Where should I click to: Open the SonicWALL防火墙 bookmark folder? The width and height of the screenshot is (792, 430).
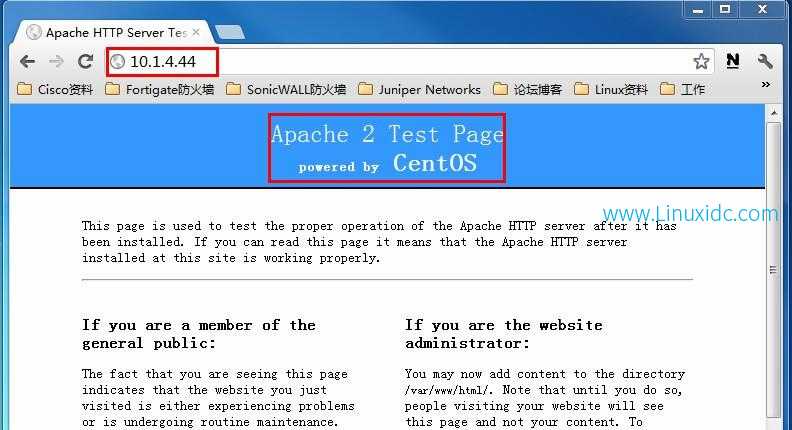(x=286, y=89)
